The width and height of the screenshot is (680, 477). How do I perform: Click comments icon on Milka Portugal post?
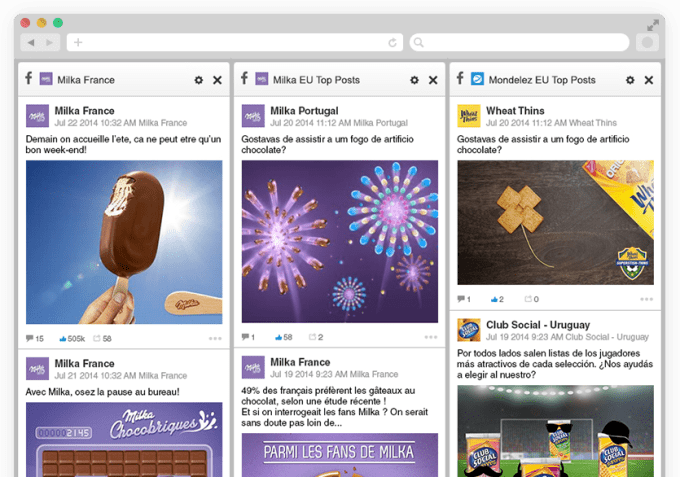[245, 337]
